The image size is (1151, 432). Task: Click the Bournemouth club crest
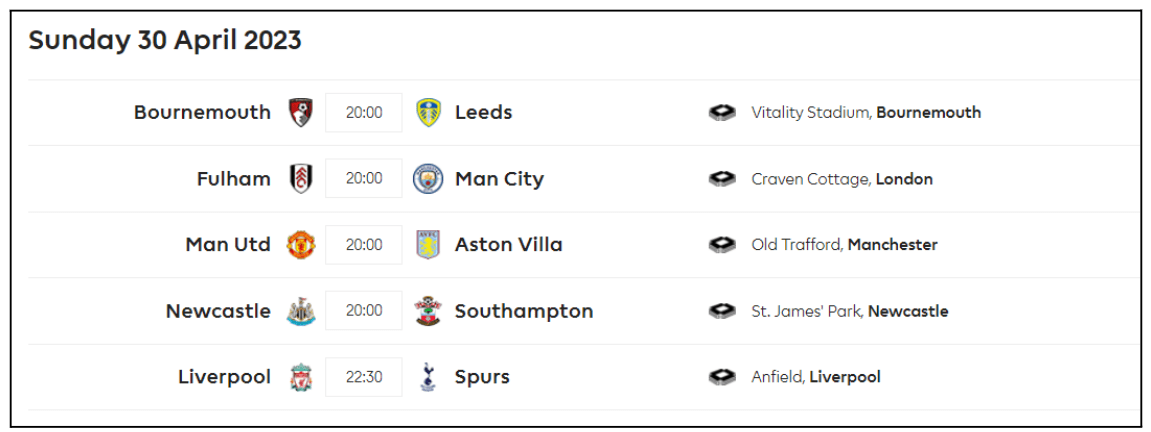coord(300,112)
